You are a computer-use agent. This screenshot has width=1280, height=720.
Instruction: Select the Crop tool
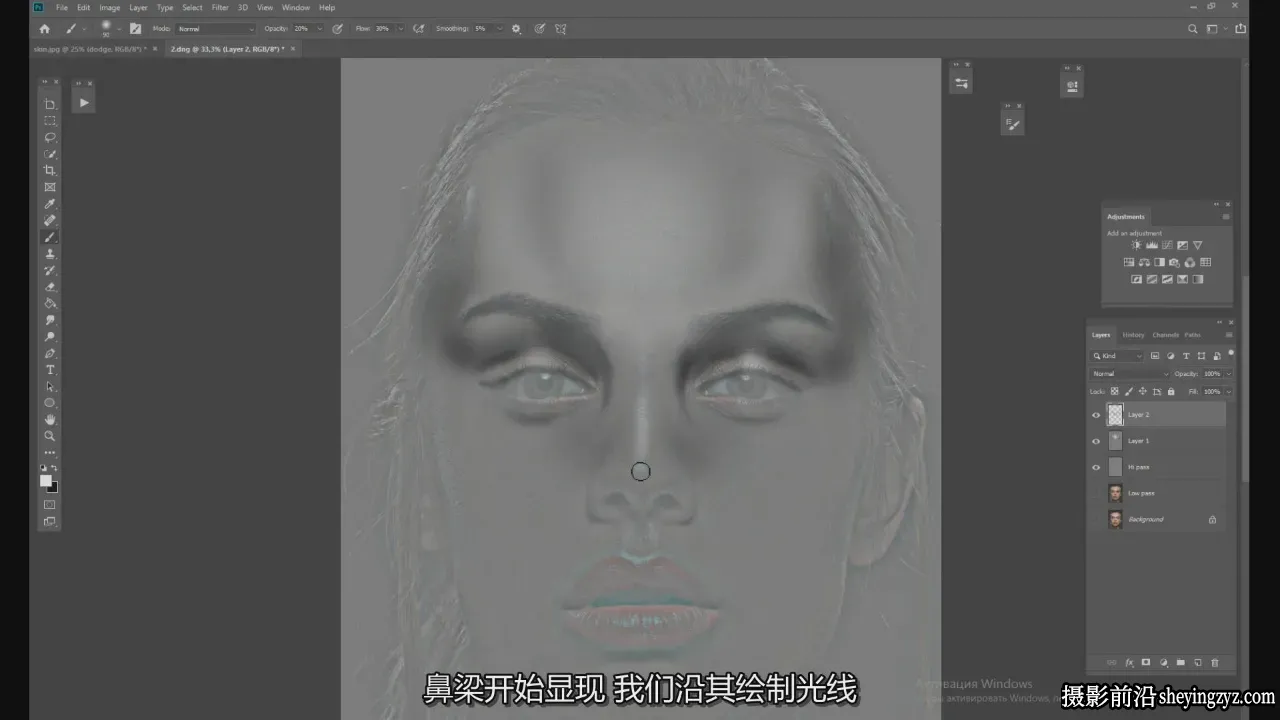[x=50, y=171]
